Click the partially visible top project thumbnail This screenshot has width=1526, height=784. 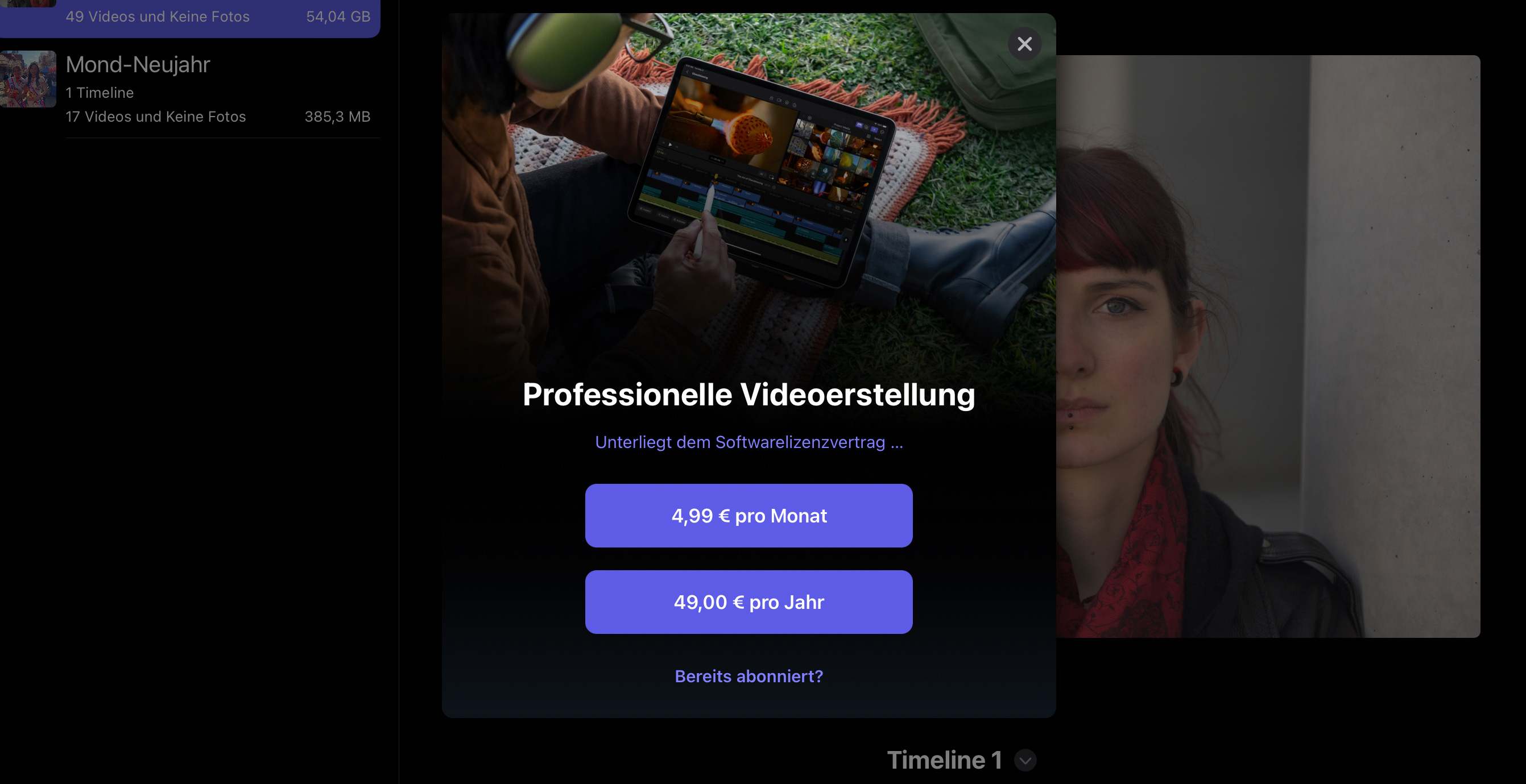[28, 3]
